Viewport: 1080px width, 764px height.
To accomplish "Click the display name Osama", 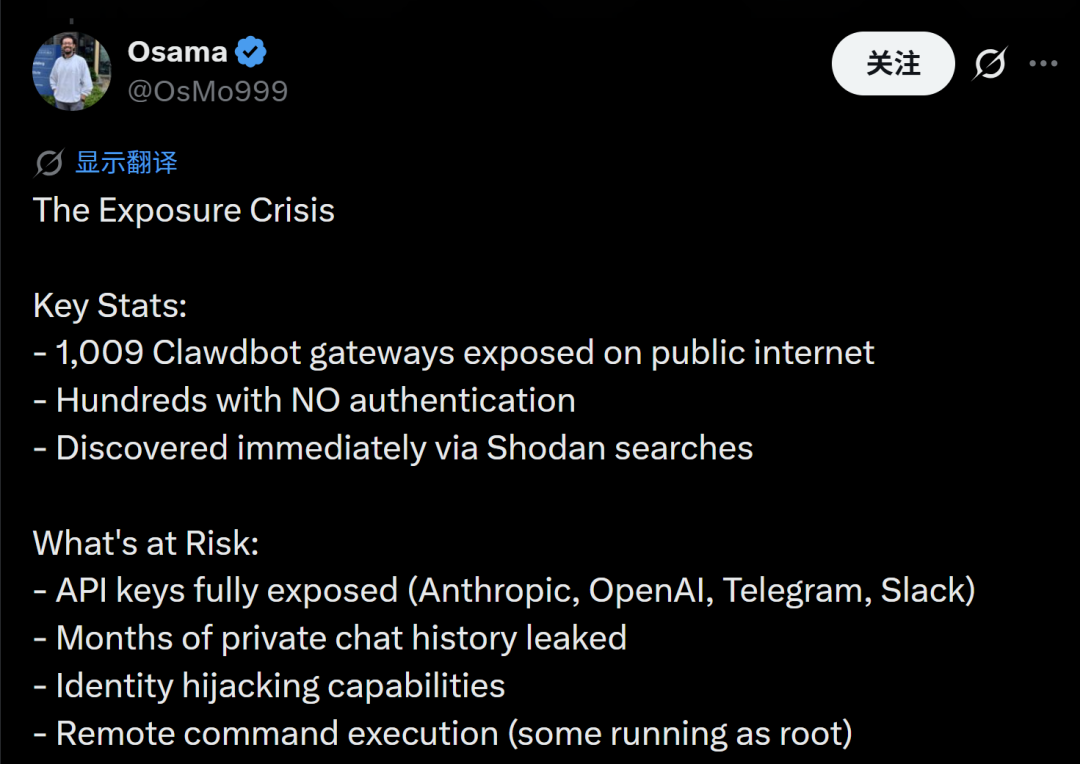I will coord(176,52).
